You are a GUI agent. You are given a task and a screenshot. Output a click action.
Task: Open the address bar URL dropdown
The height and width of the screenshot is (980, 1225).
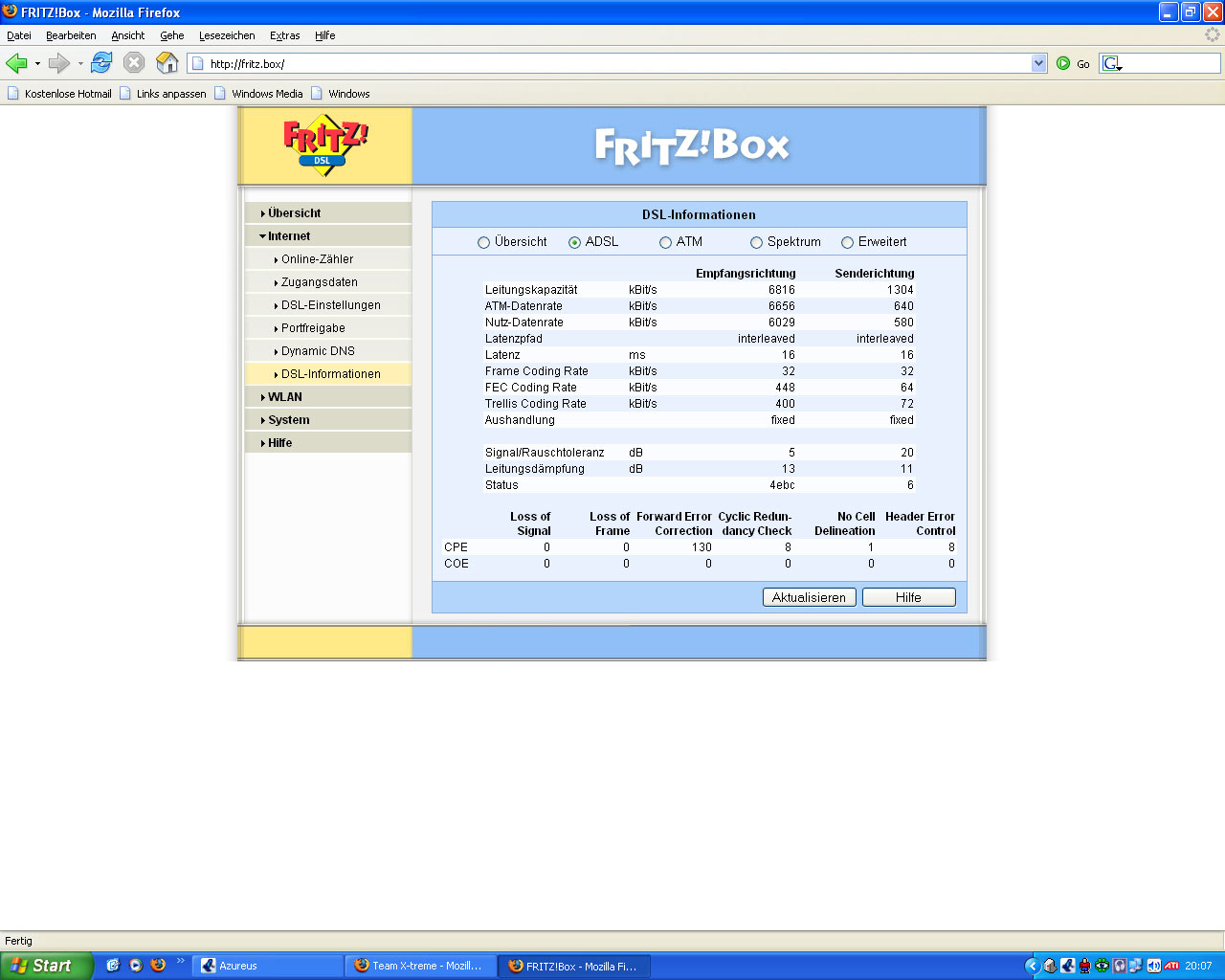[x=1039, y=63]
